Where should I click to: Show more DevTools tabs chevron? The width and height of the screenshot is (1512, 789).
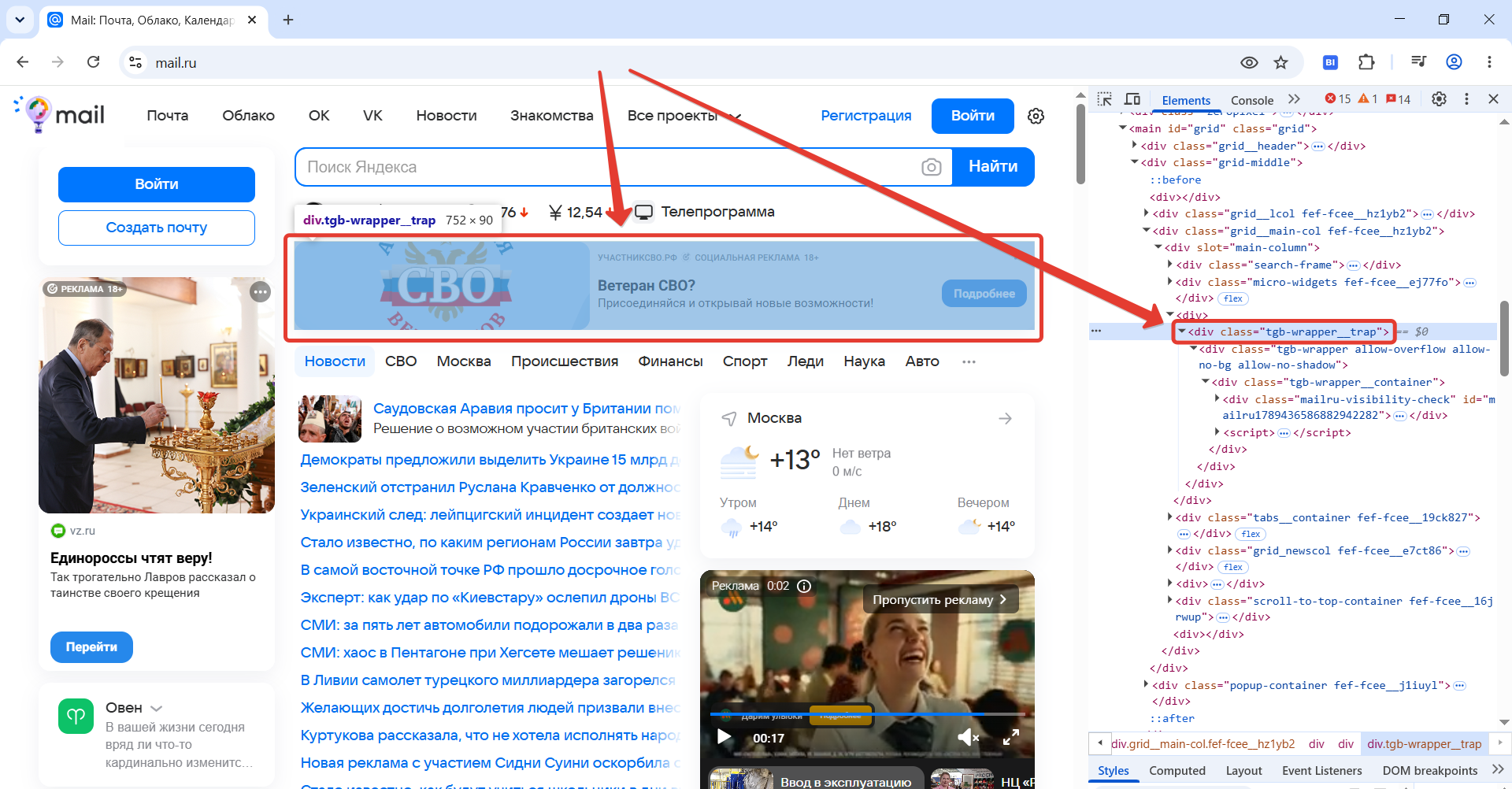coord(1294,99)
